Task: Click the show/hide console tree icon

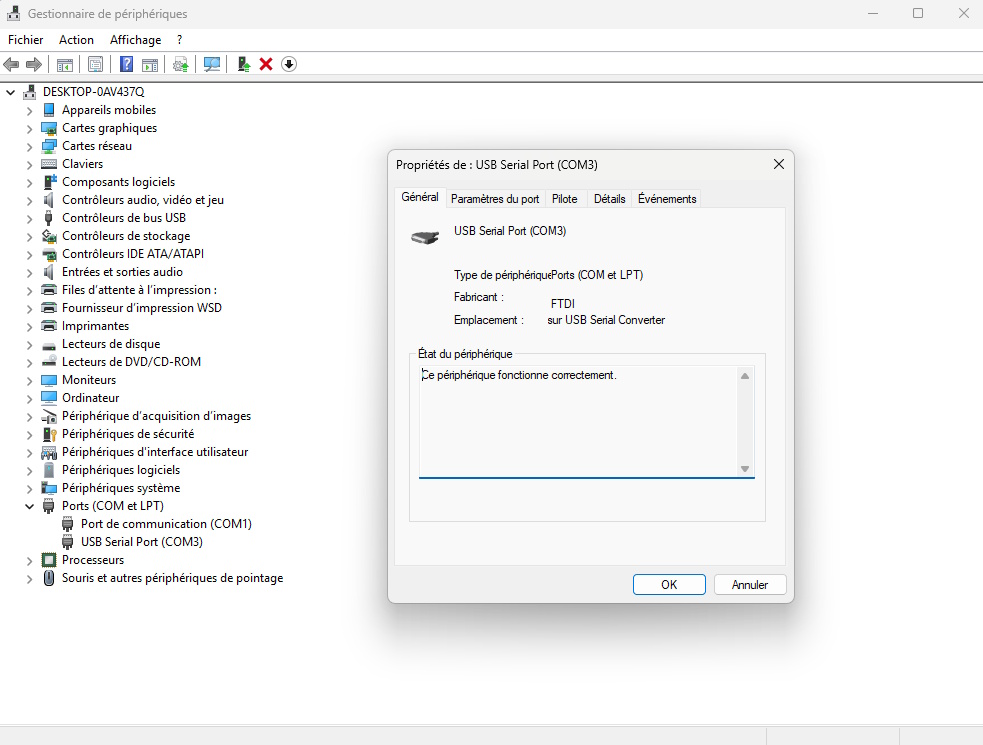Action: tap(64, 64)
